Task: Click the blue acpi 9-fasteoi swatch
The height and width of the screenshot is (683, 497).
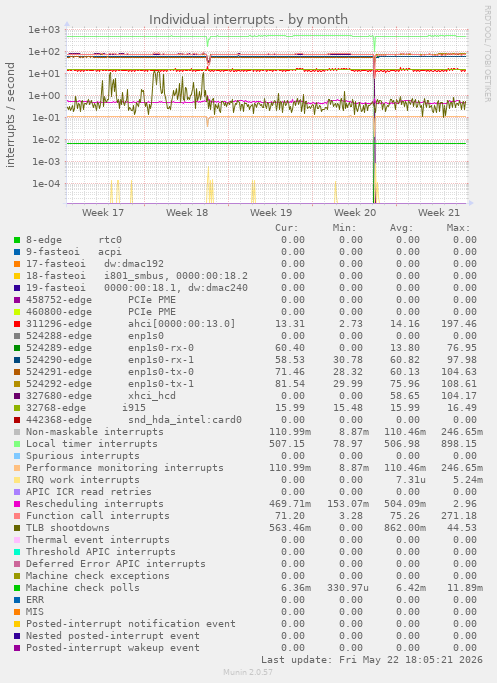Action: 17,252
